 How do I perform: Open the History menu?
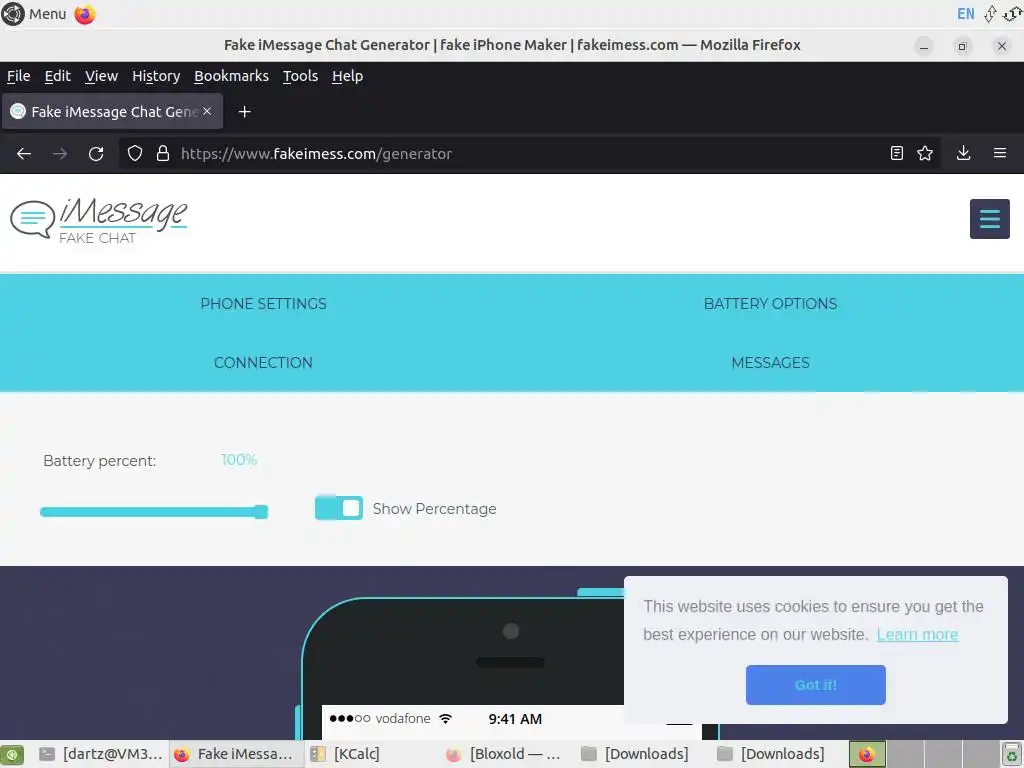[156, 76]
